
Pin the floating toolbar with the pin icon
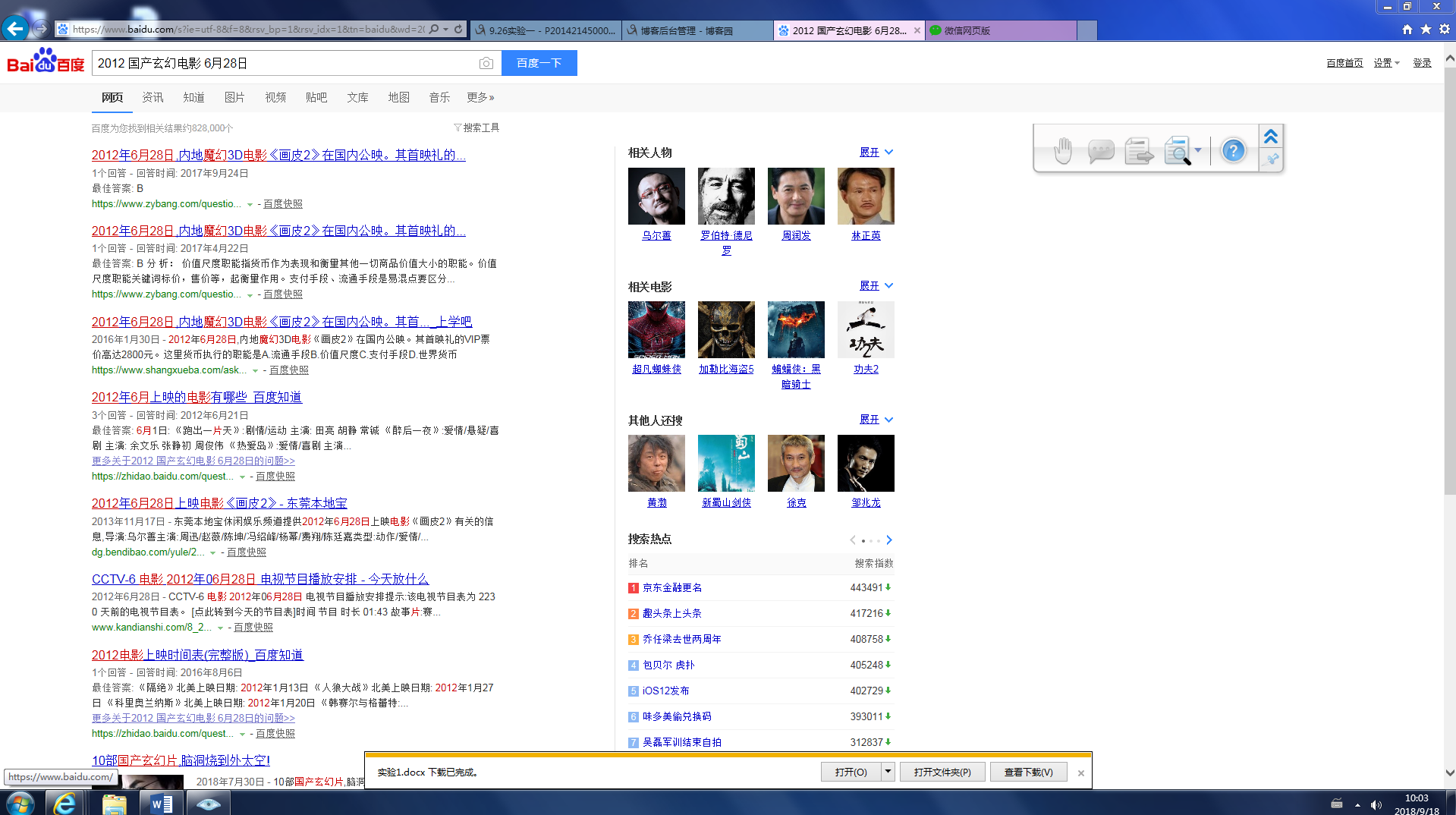1272,159
